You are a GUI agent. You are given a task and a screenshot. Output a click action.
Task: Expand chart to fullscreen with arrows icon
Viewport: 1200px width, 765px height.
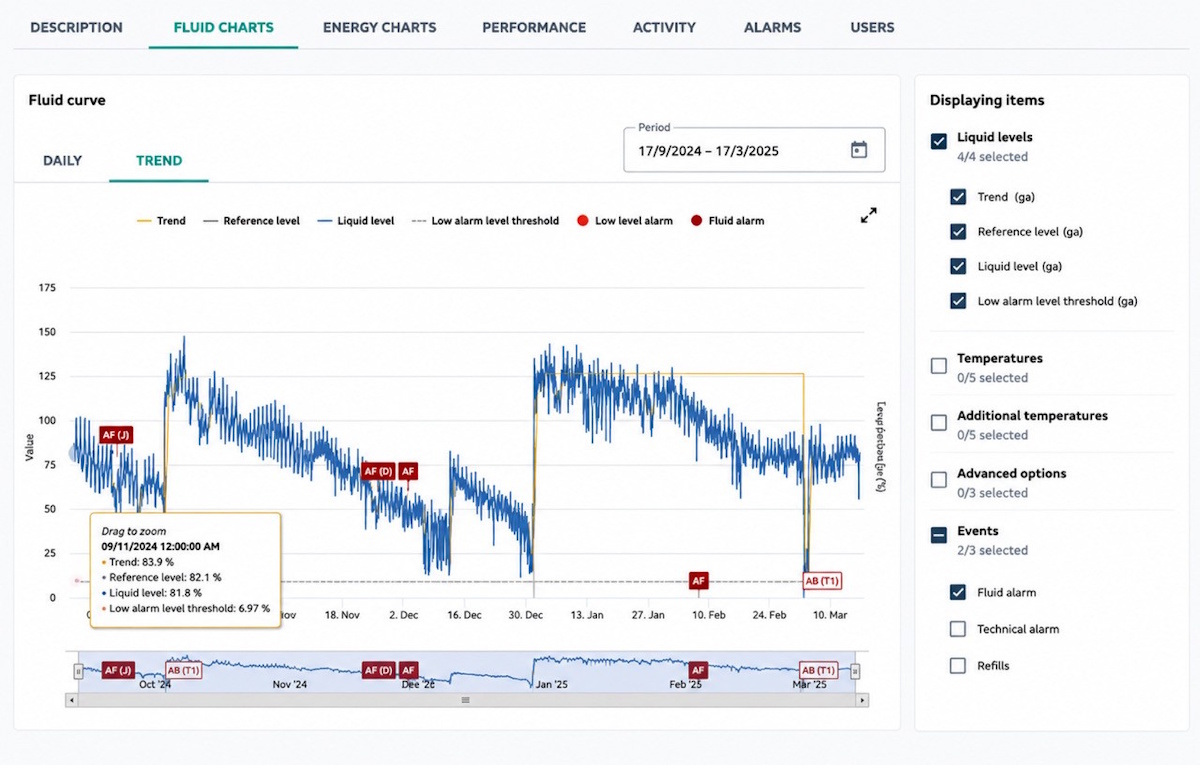(x=869, y=215)
